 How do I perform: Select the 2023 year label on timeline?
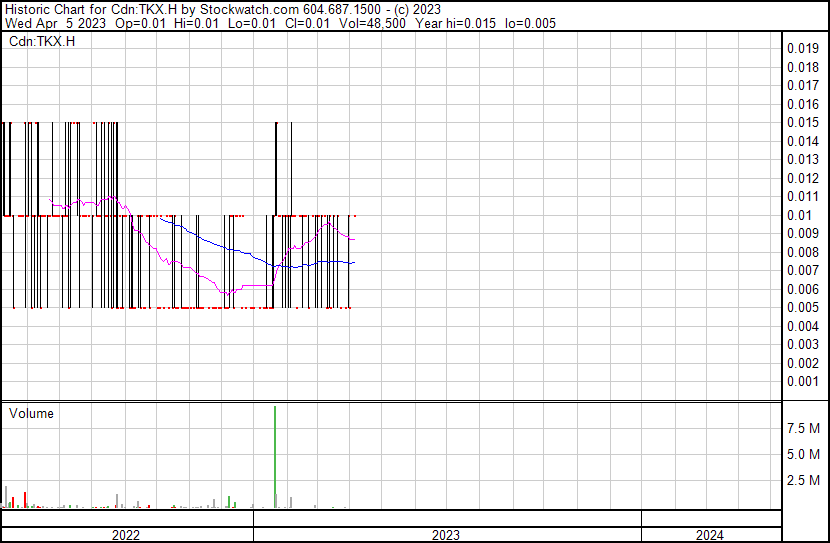(446, 535)
